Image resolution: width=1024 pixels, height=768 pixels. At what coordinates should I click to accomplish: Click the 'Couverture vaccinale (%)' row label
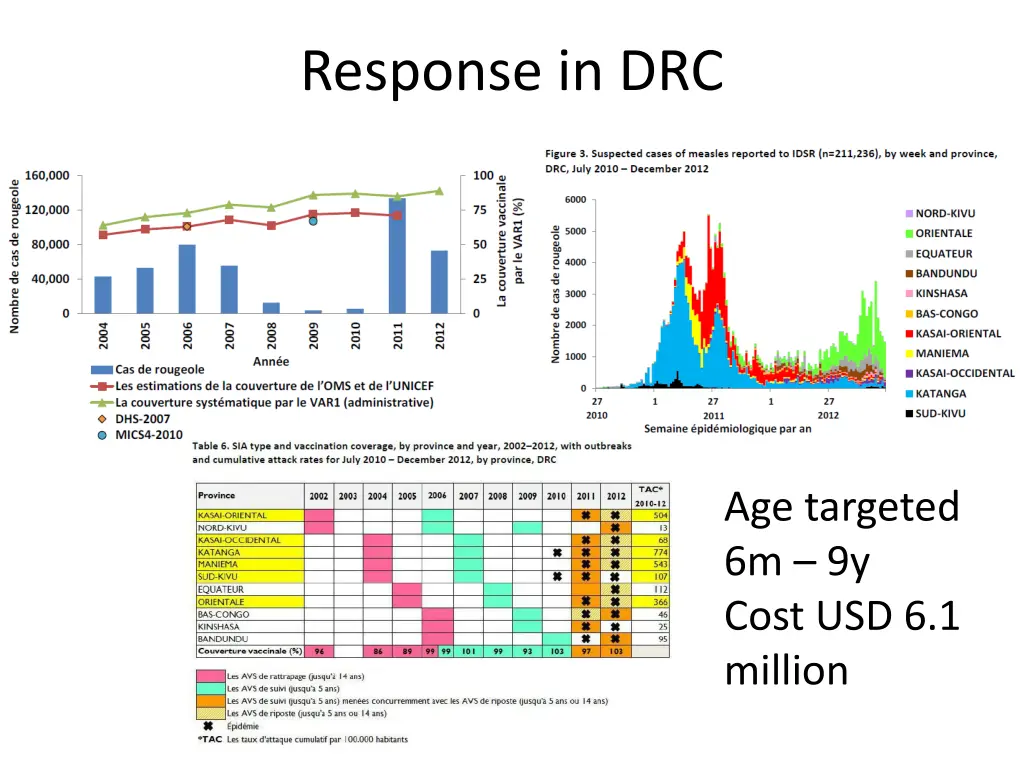250,651
